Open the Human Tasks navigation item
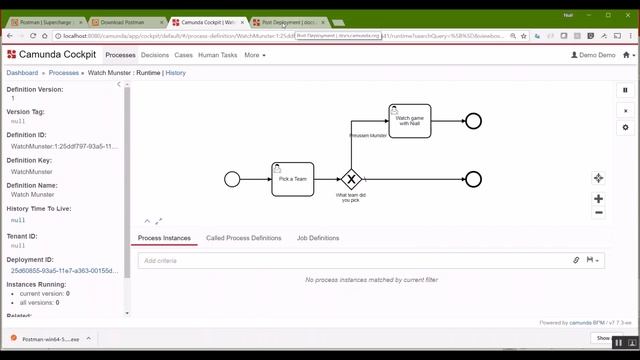 tap(218, 55)
